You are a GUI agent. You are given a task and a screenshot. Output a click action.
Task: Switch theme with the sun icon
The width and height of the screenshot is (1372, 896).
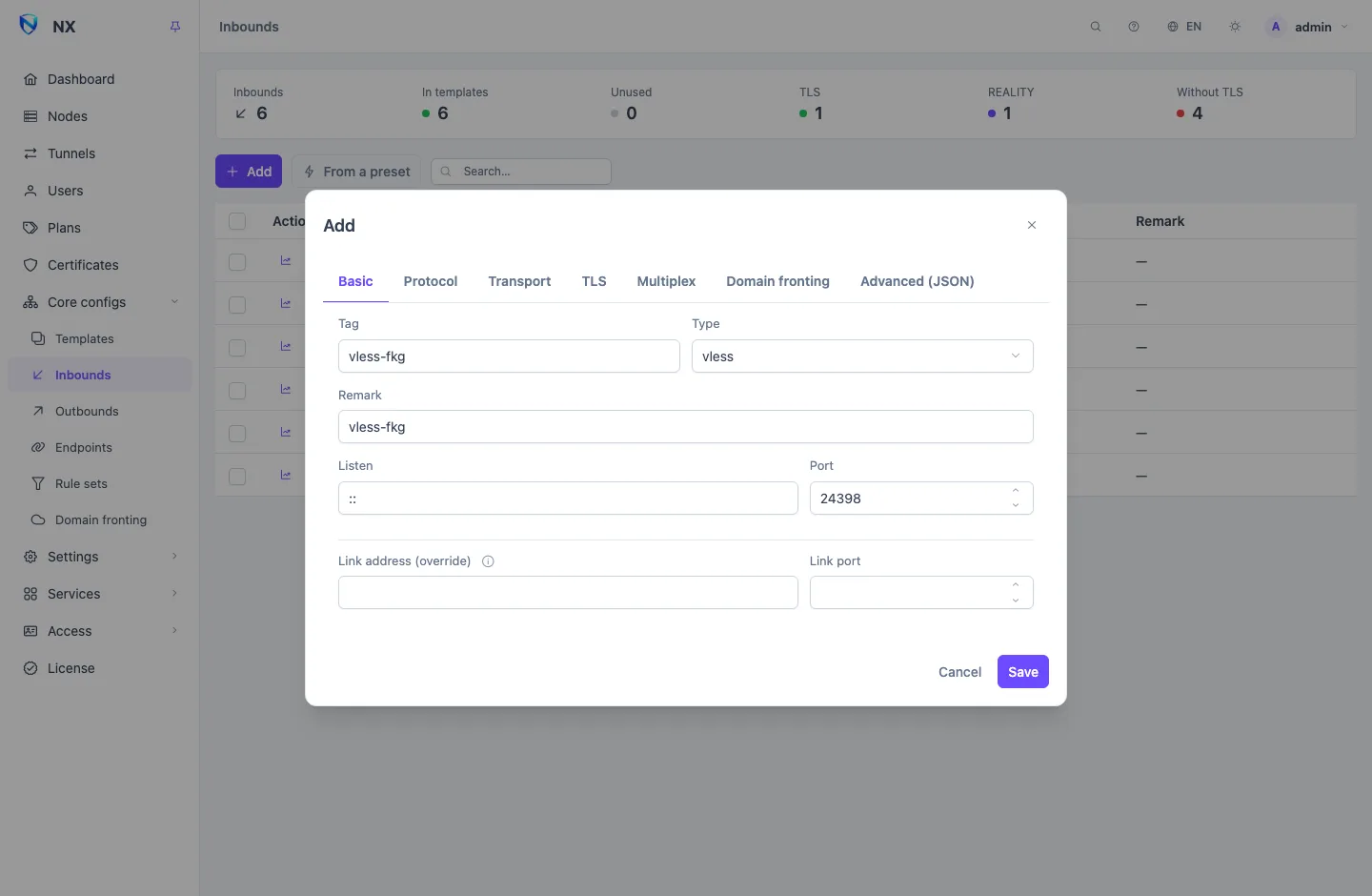pos(1235,27)
